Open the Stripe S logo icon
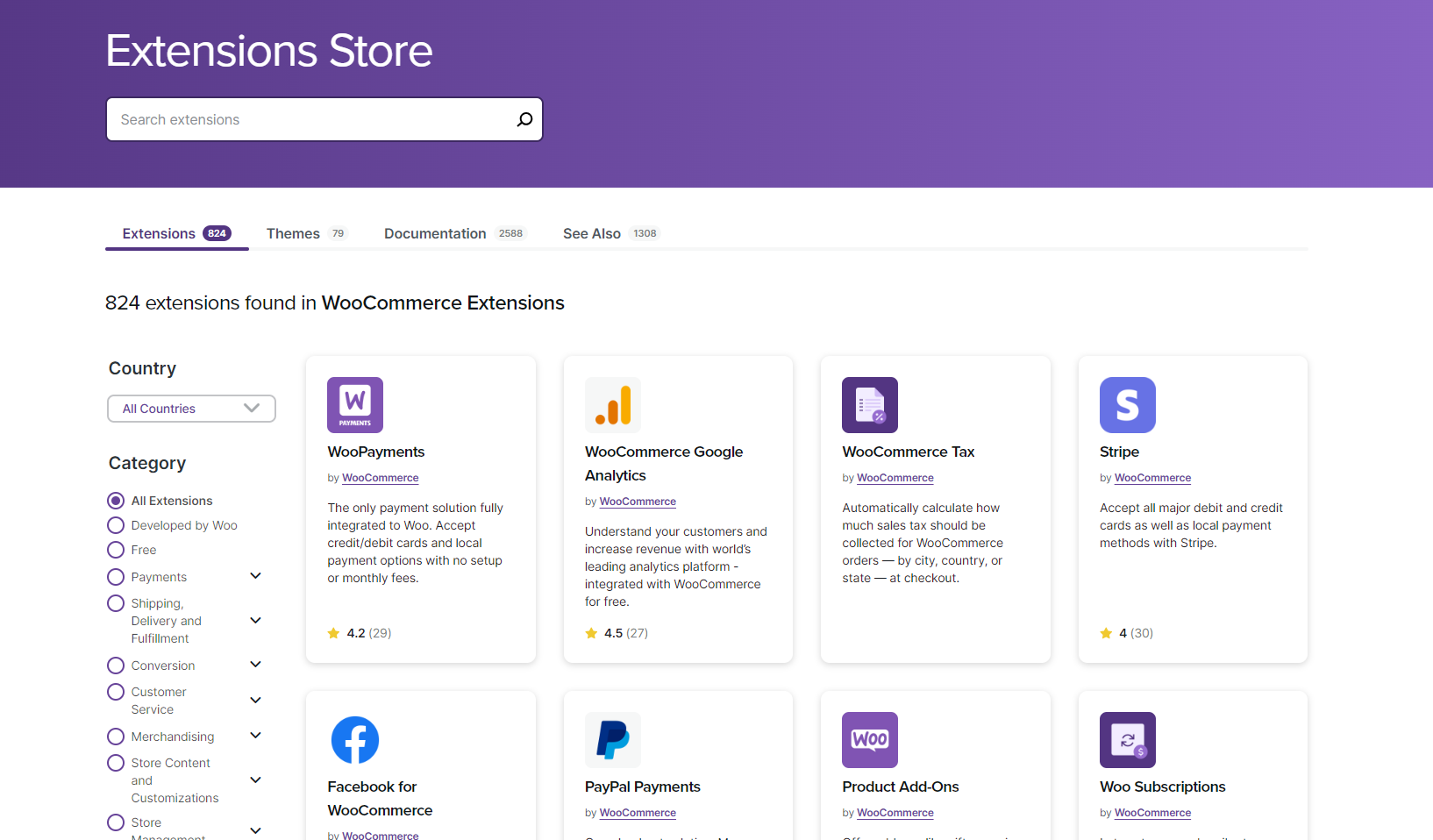 point(1128,405)
